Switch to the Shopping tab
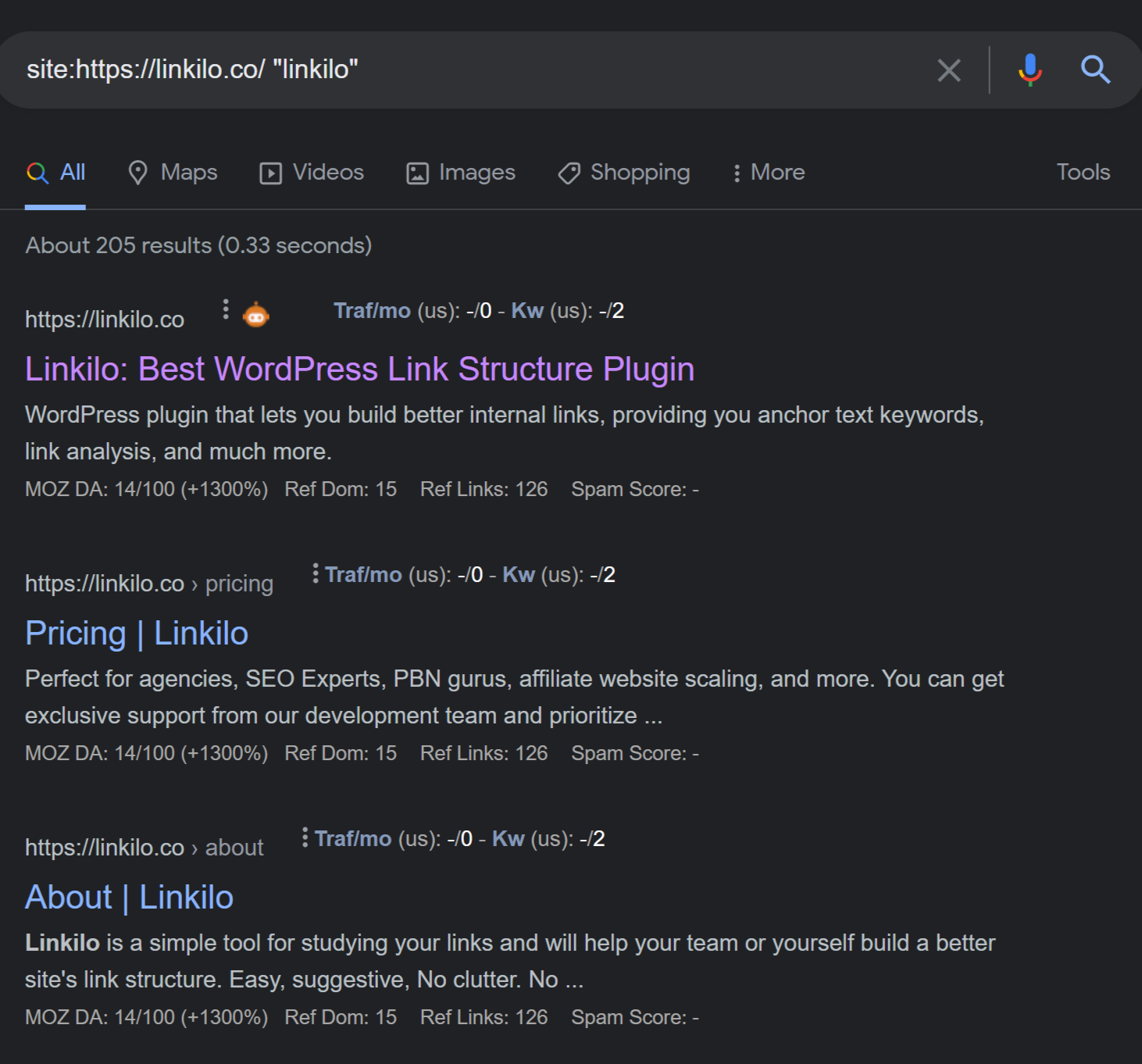 (624, 173)
